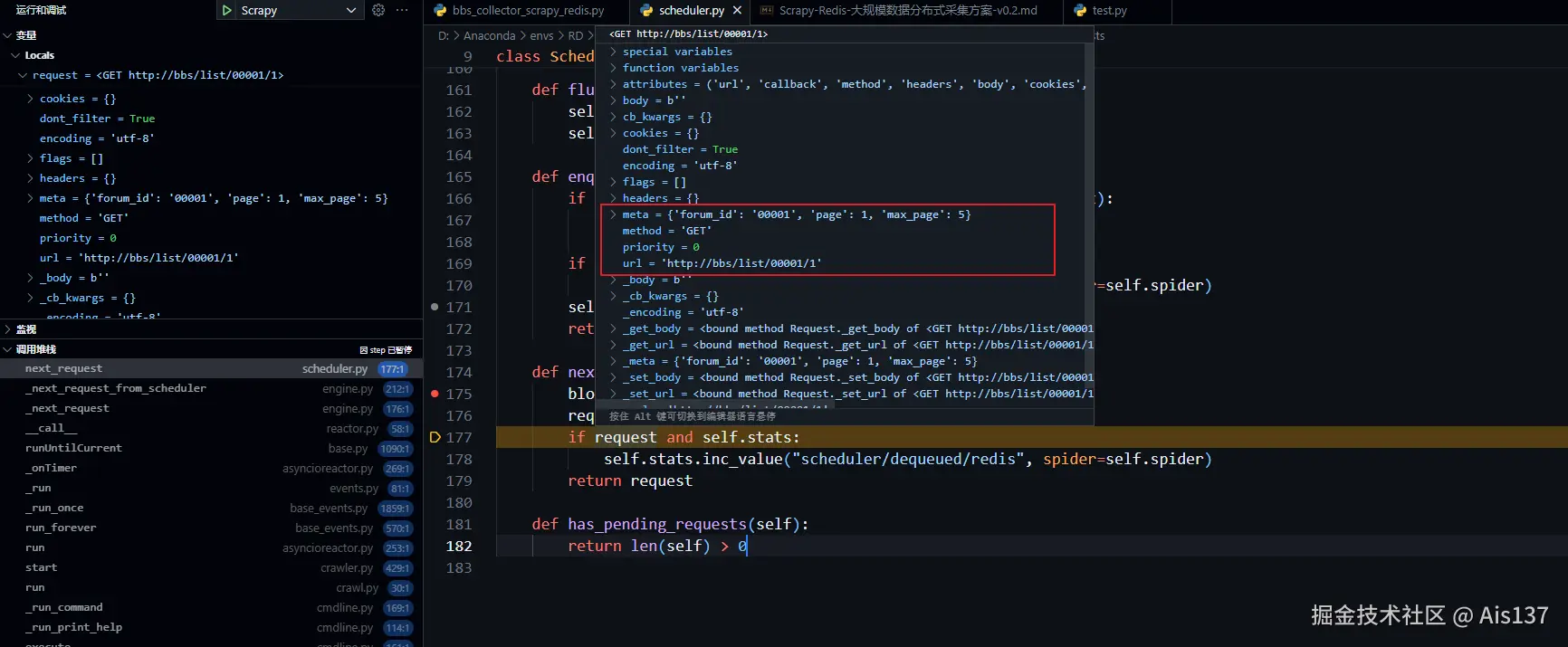Click the 运行和调试 panel title
Image resolution: width=1568 pixels, height=647 pixels.
(x=42, y=10)
